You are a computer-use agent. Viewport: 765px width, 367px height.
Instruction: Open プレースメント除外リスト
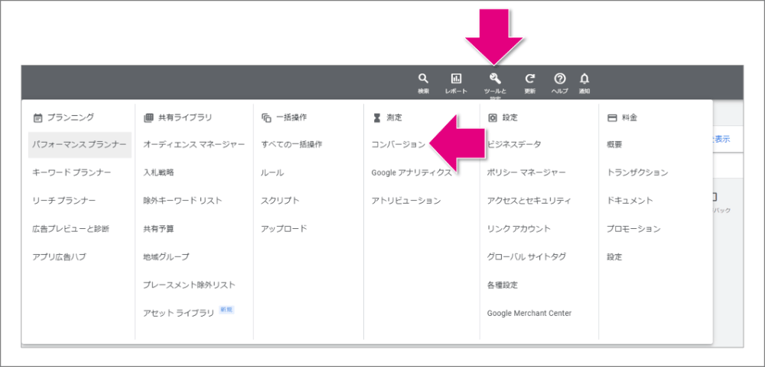pyautogui.click(x=189, y=285)
